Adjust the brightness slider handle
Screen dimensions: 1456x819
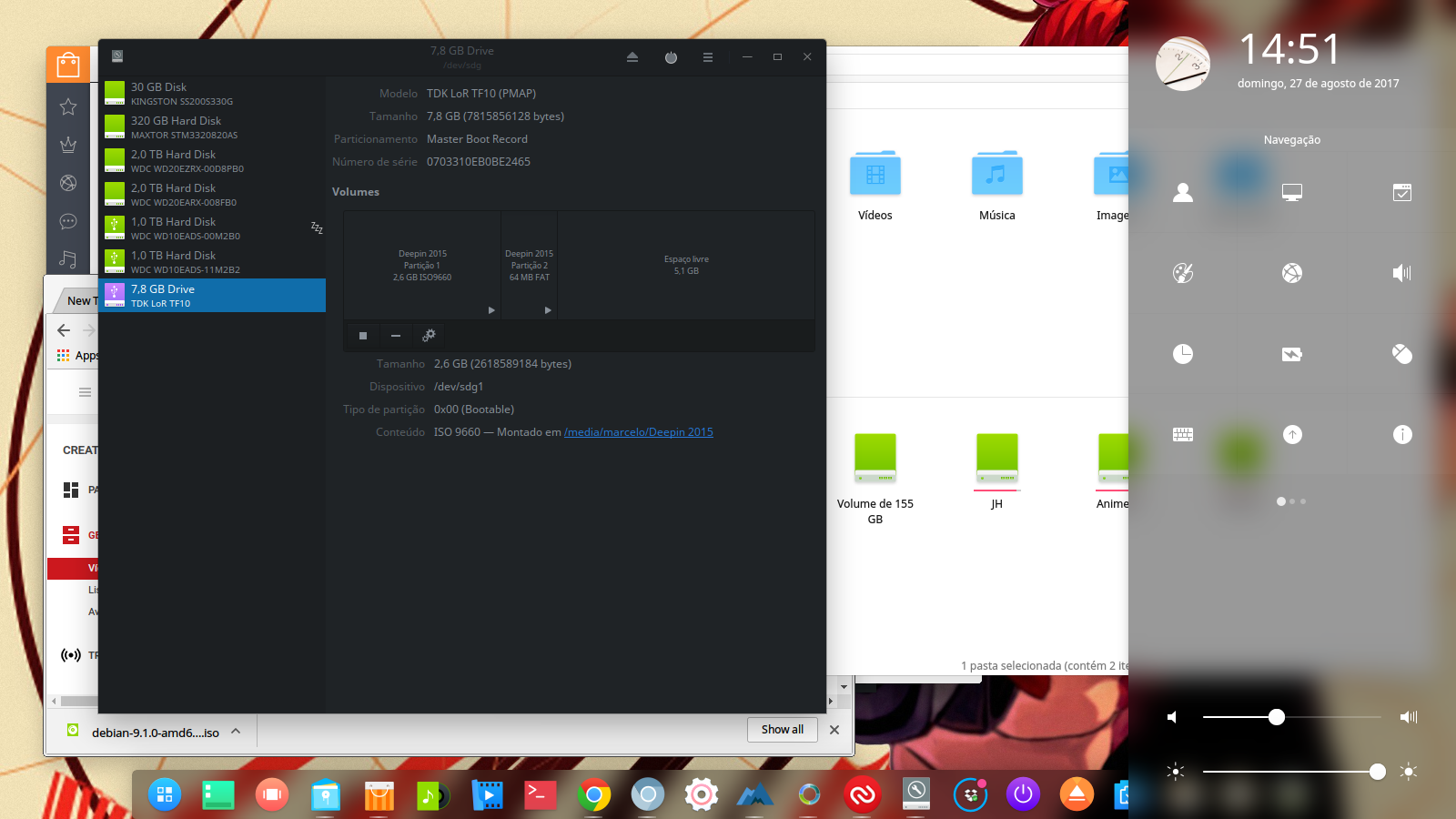click(1378, 772)
